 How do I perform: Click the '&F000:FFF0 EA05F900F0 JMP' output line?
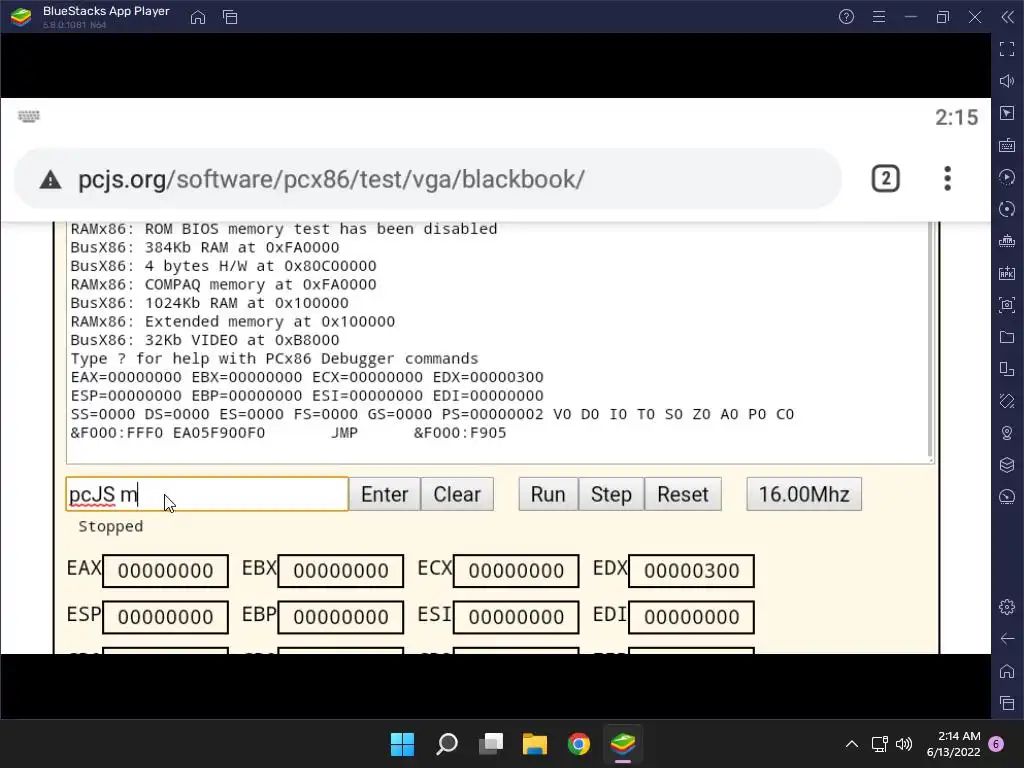pos(288,432)
